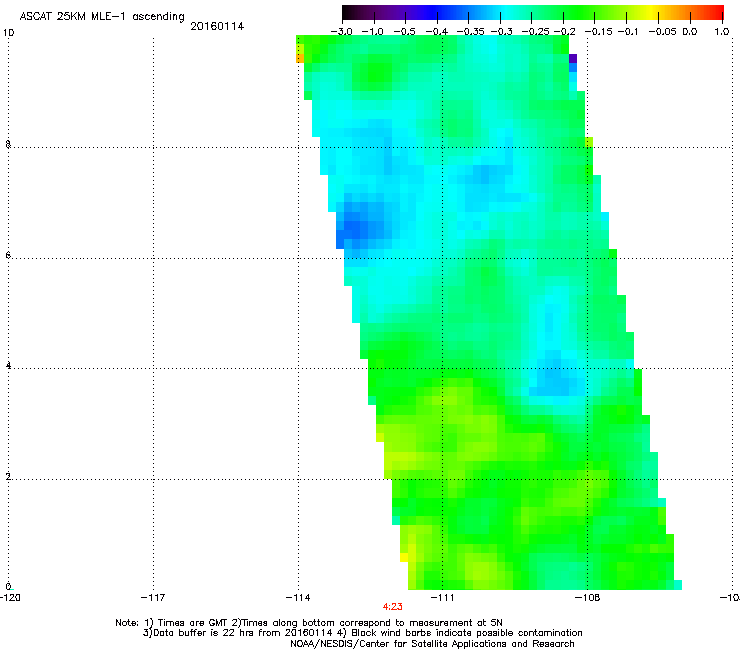Click the color scale label "-0.15"

point(598,32)
